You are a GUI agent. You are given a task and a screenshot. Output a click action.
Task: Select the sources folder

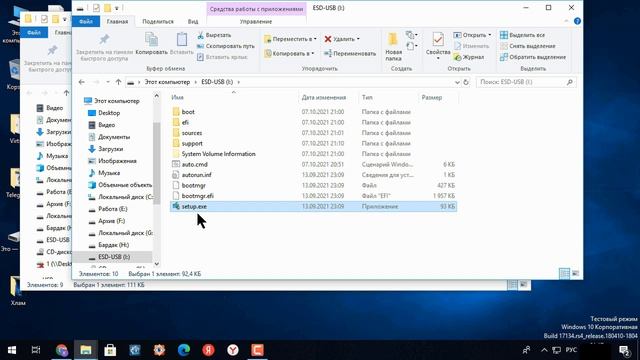(x=192, y=133)
